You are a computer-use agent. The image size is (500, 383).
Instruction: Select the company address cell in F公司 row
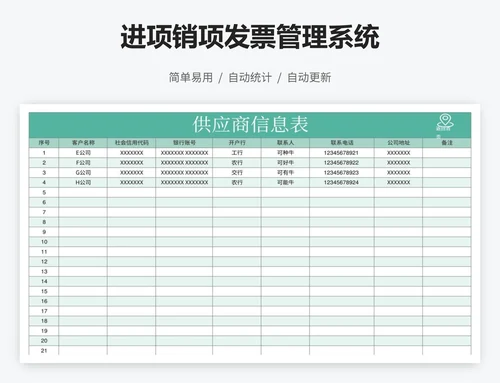[398, 163]
